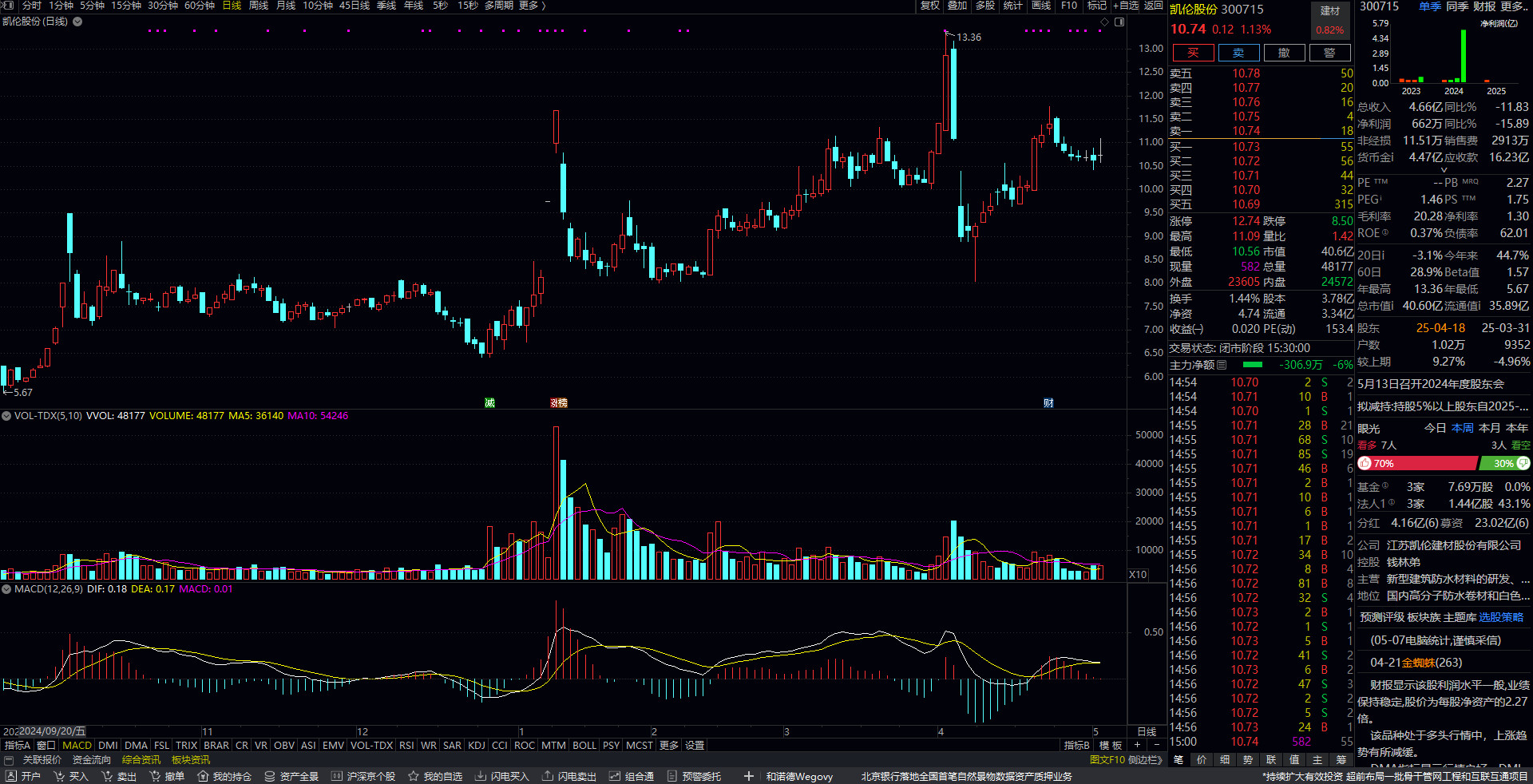Open the 窗口 window count menu
The height and width of the screenshot is (784, 1533).
pos(46,745)
